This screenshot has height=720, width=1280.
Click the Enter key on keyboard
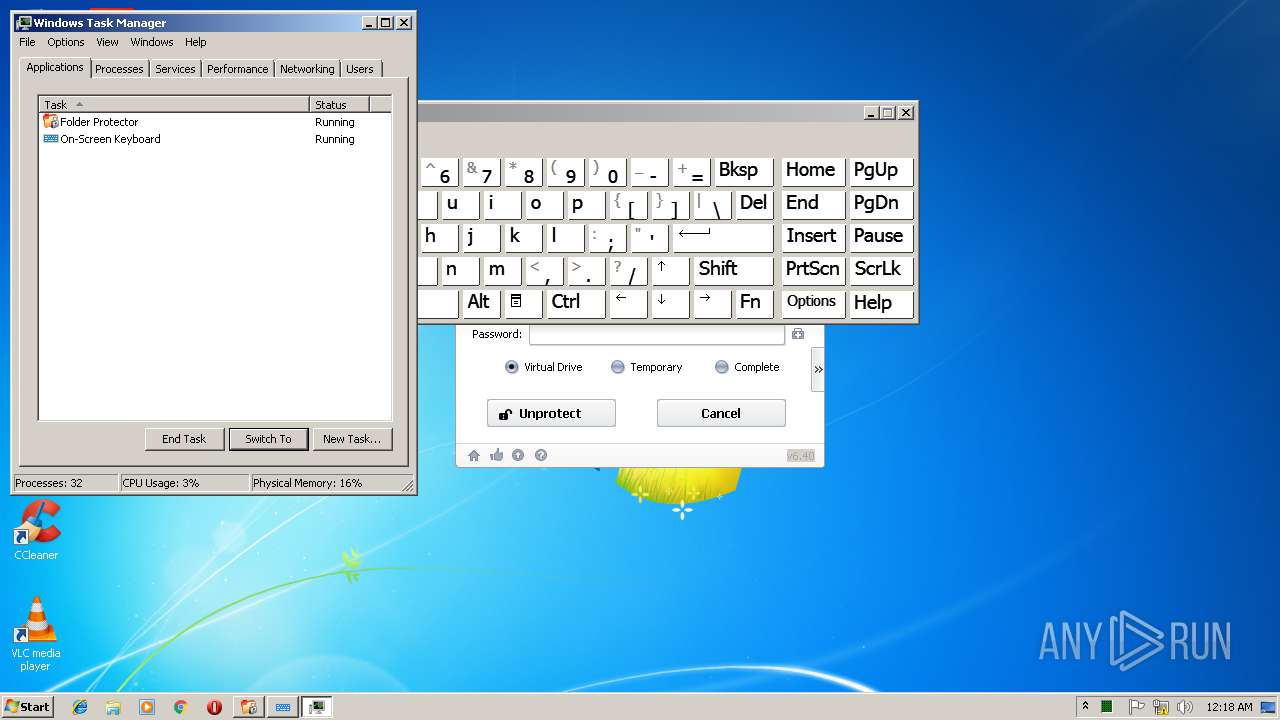[723, 237]
